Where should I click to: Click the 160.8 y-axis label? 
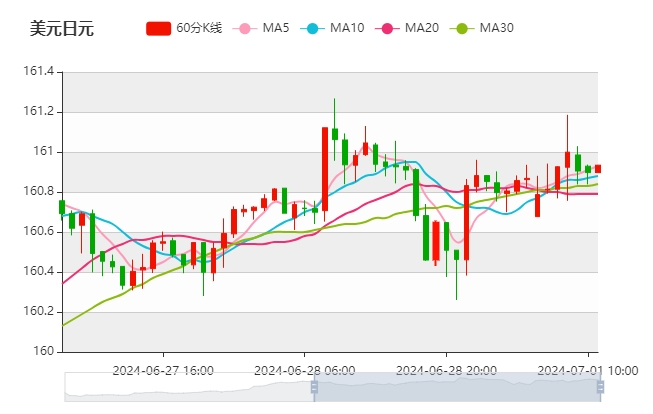39,192
